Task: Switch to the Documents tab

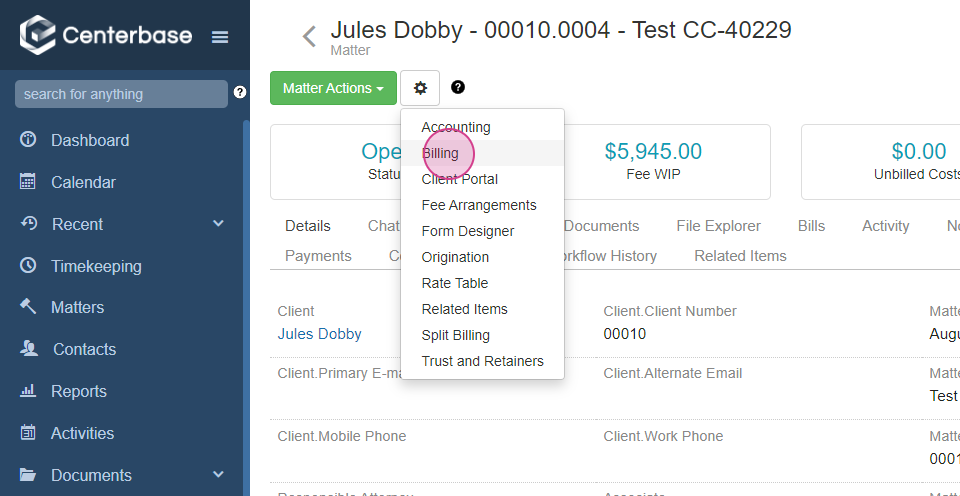Action: [601, 226]
